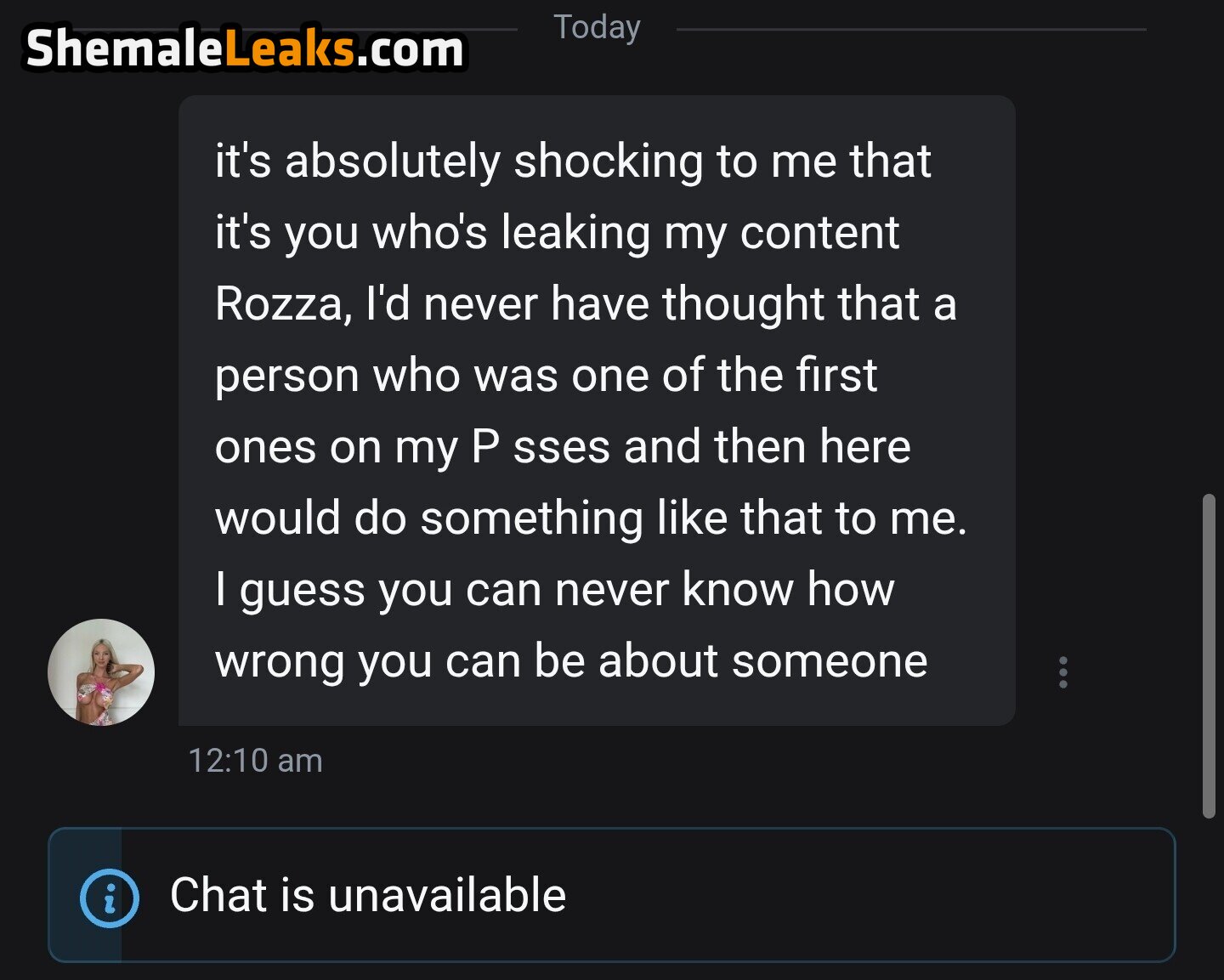Screen dimensions: 1224x980
Task: Click the vertical chat scrollbar
Action: point(1209,654)
